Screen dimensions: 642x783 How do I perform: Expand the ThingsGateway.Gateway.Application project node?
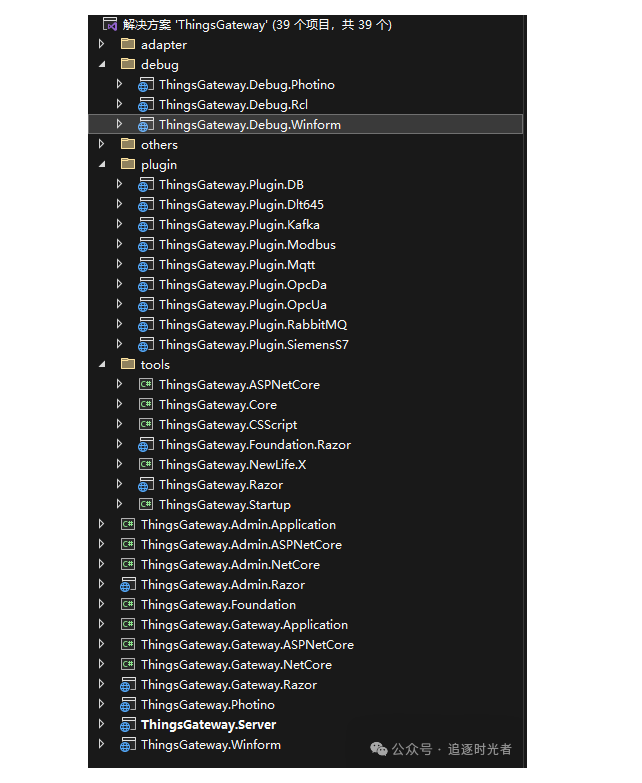(x=101, y=624)
